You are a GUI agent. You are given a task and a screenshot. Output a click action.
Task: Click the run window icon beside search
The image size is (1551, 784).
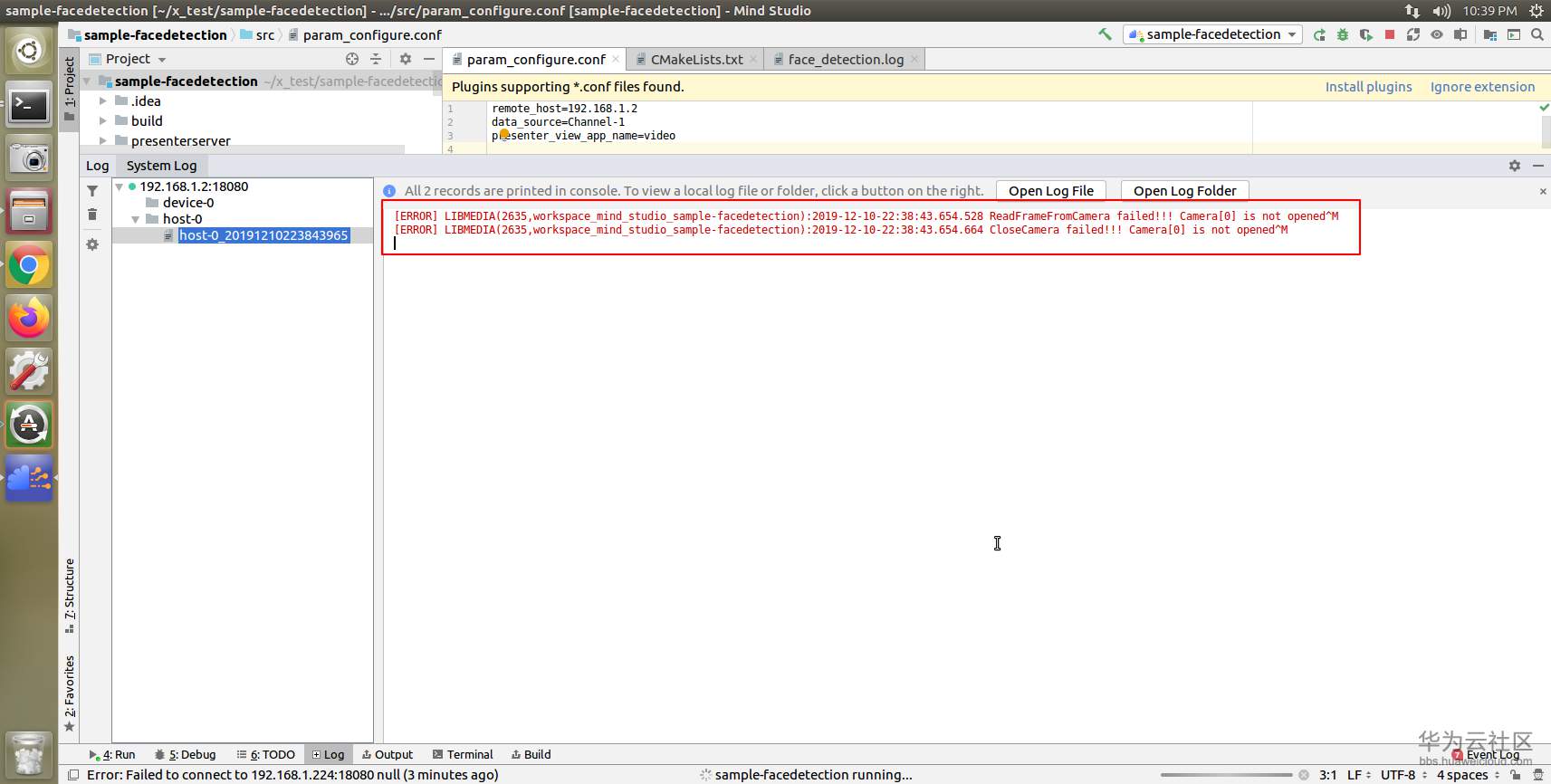coord(1514,34)
